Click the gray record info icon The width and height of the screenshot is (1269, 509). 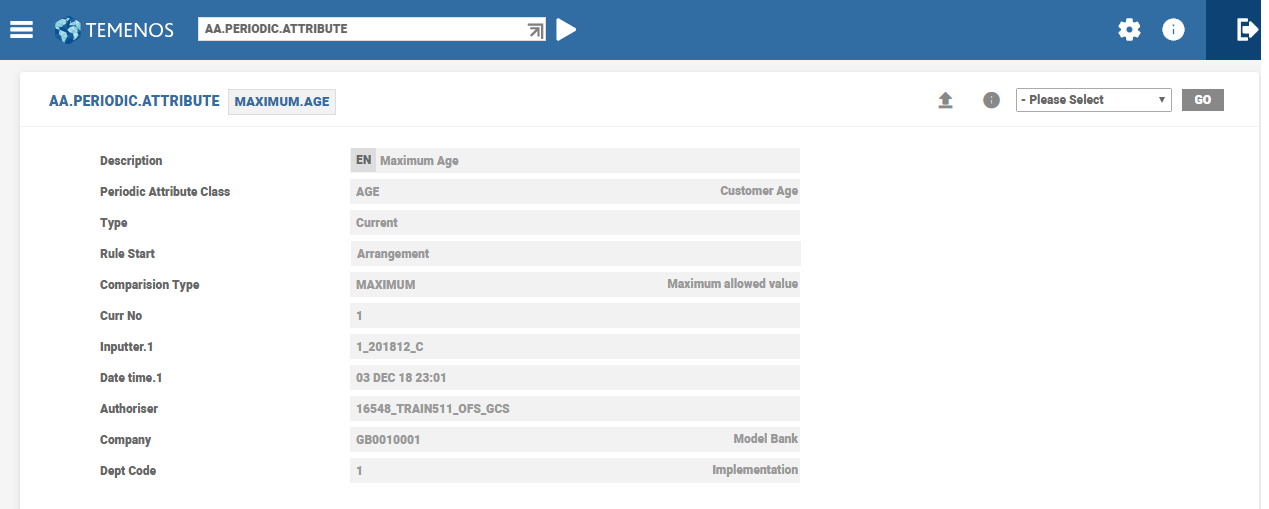tap(991, 100)
